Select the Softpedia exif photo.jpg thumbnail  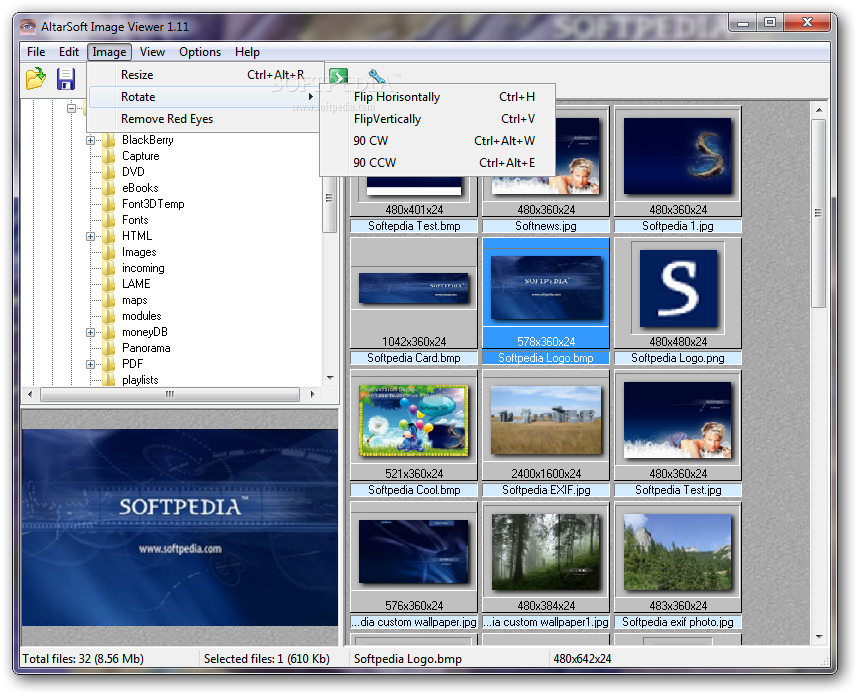pos(679,552)
